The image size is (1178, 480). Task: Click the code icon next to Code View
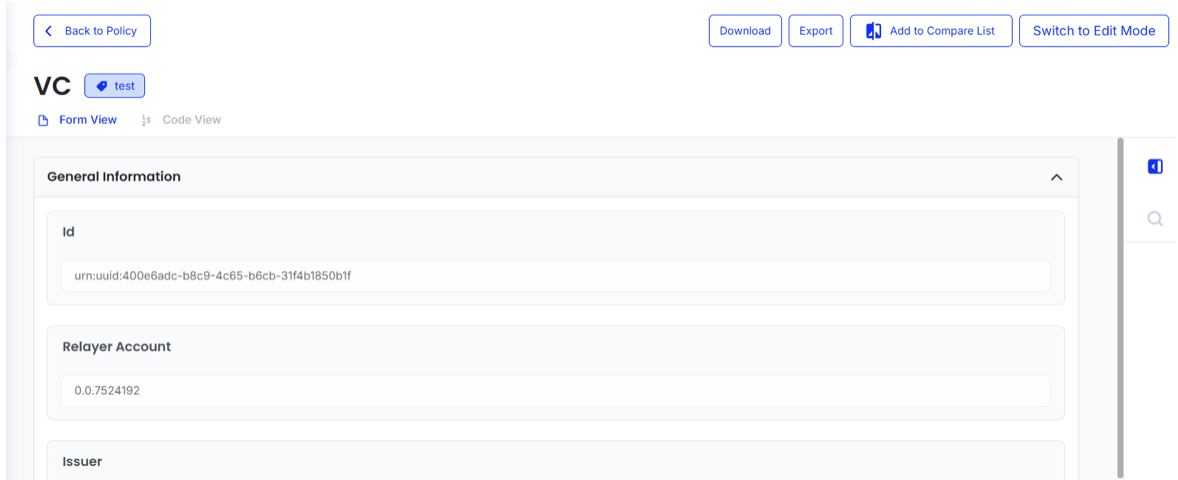tap(146, 121)
